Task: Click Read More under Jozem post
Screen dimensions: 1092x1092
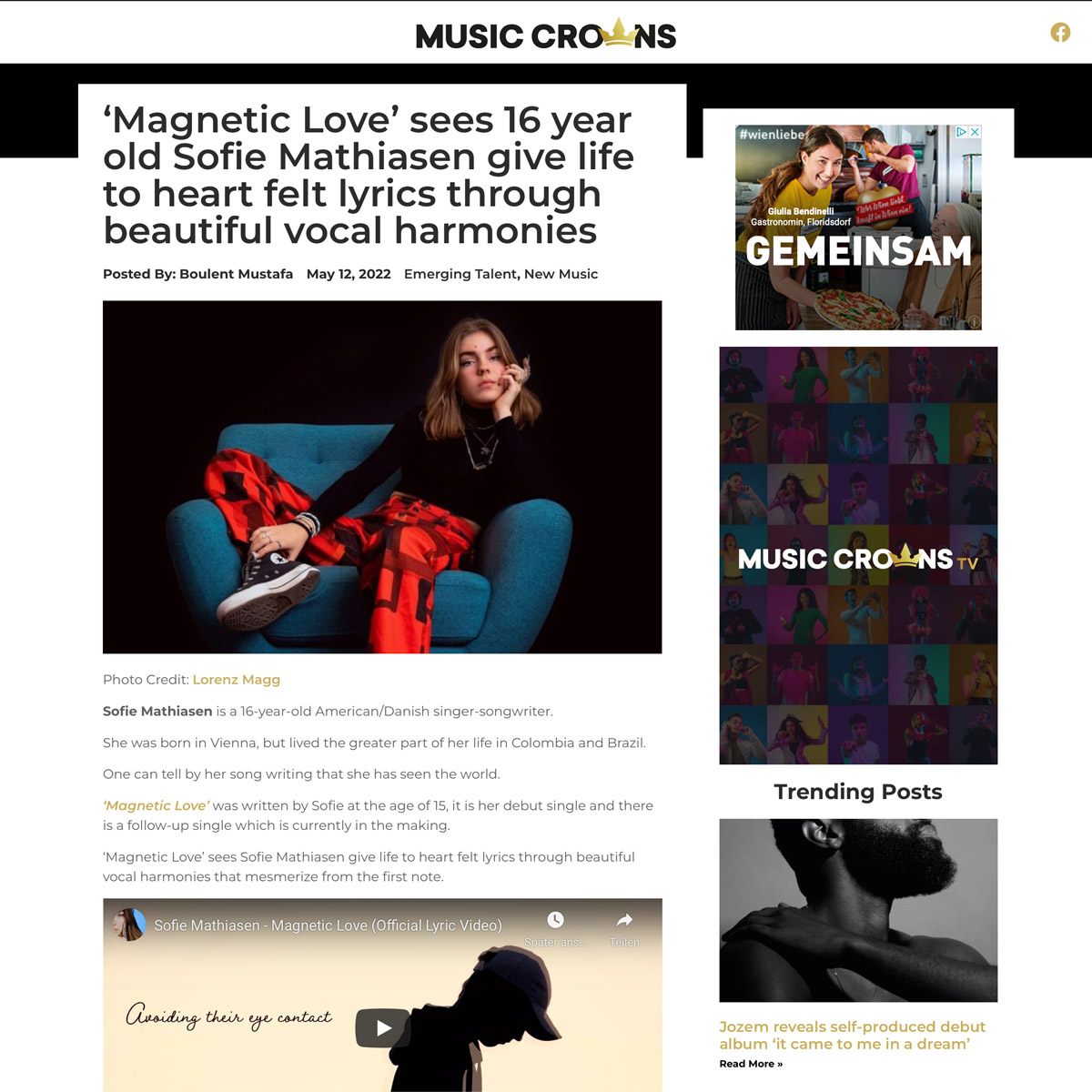Action: point(751,1064)
